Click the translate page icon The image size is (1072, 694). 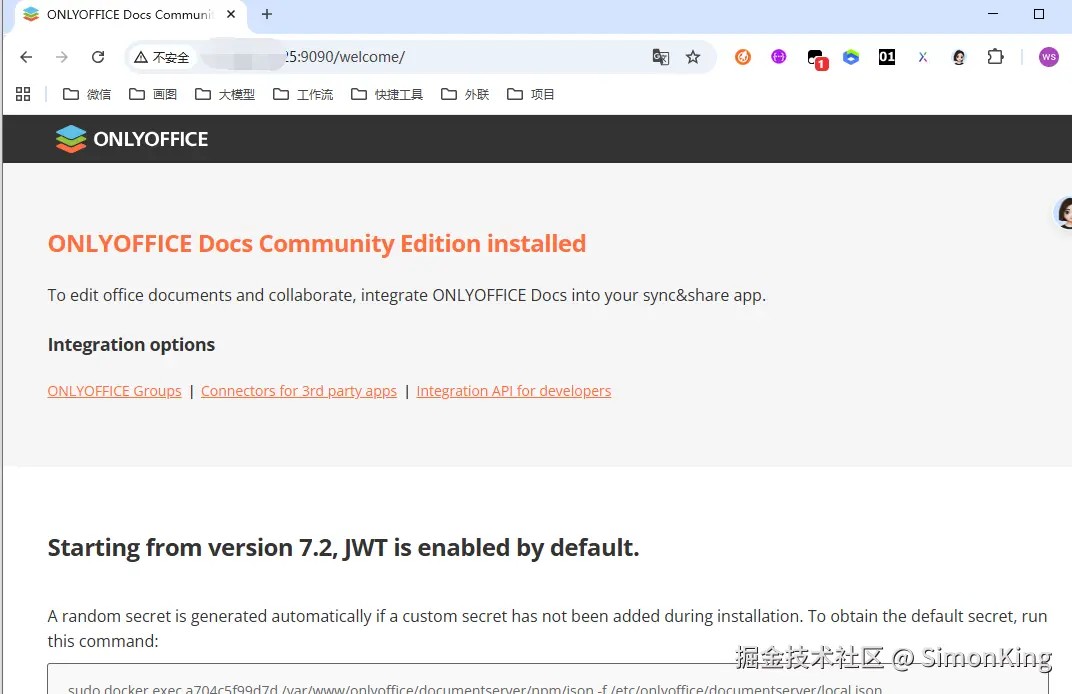click(x=660, y=57)
